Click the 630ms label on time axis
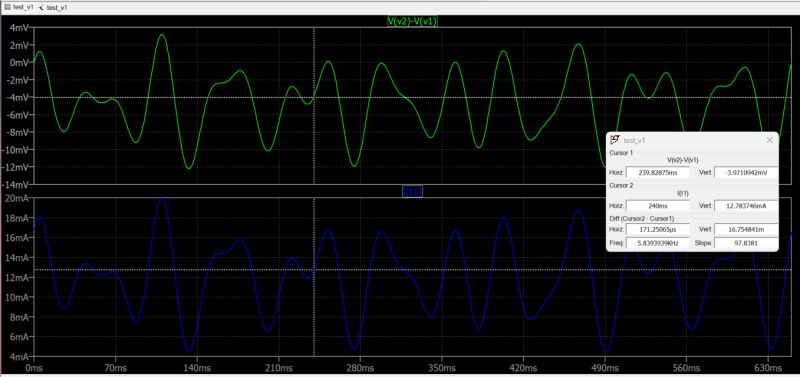 [x=768, y=367]
